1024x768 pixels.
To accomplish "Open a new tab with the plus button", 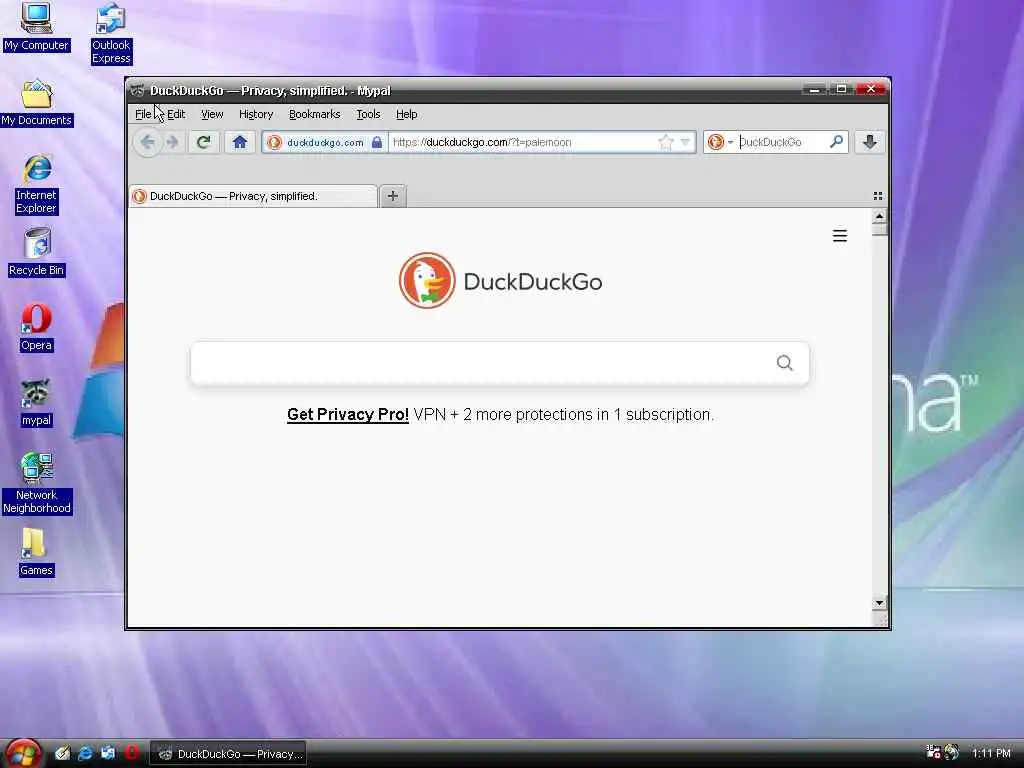I will pos(392,195).
